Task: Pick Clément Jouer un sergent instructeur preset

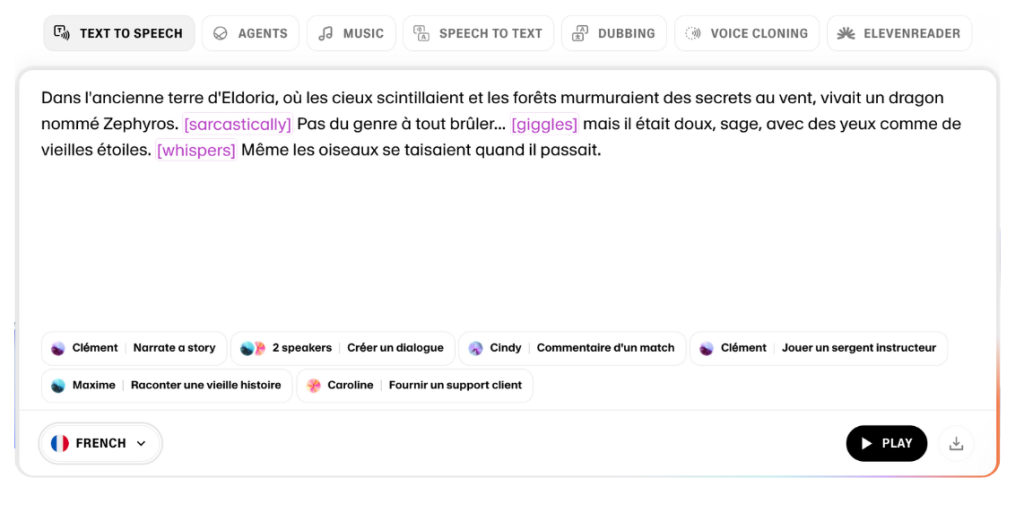Action: [818, 348]
